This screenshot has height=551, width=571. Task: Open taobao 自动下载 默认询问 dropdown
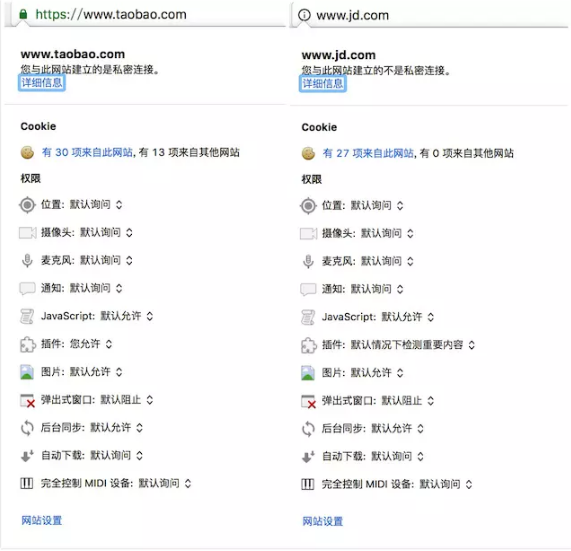[117, 456]
